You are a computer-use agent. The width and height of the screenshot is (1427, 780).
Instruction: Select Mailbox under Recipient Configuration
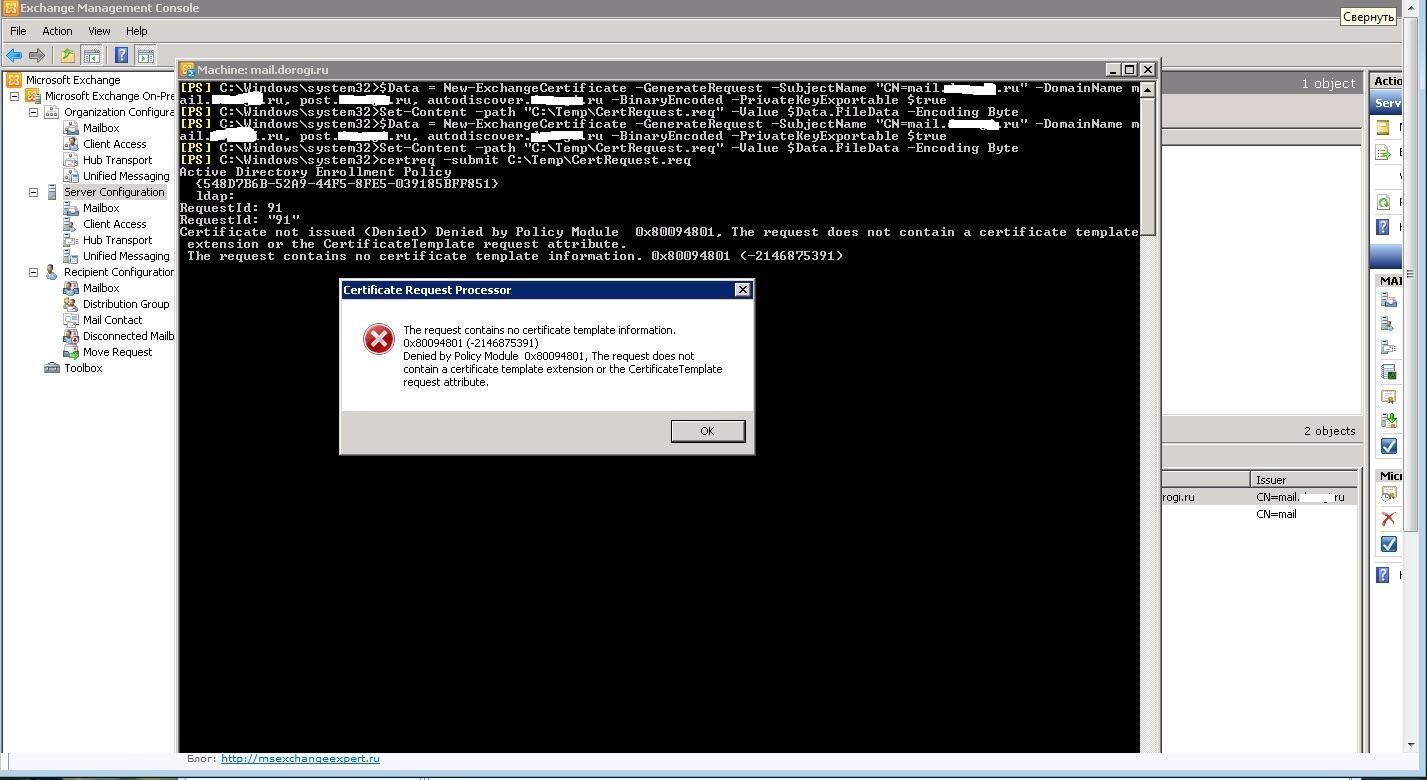pyautogui.click(x=101, y=288)
